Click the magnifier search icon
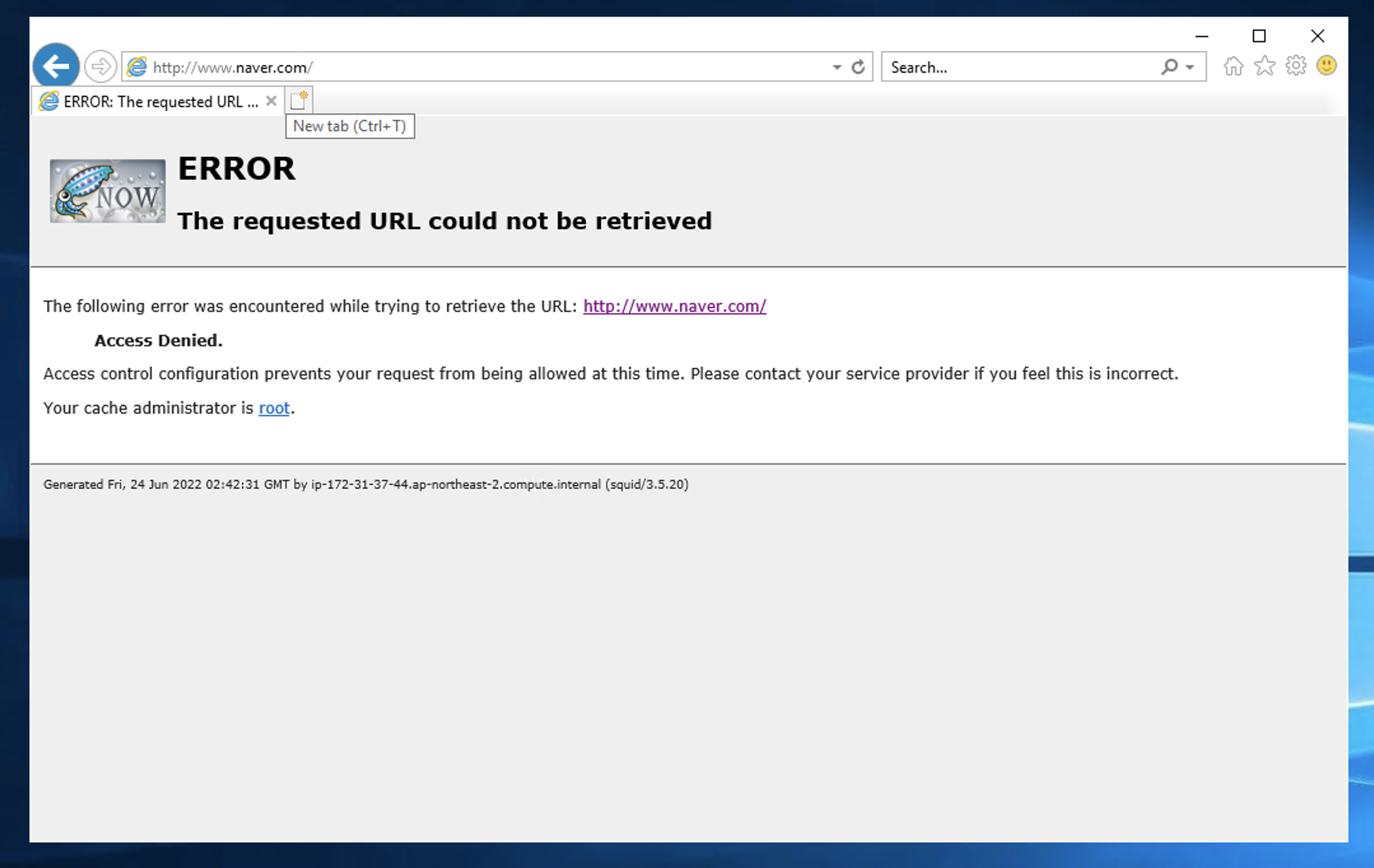The width and height of the screenshot is (1374, 868). (1169, 67)
